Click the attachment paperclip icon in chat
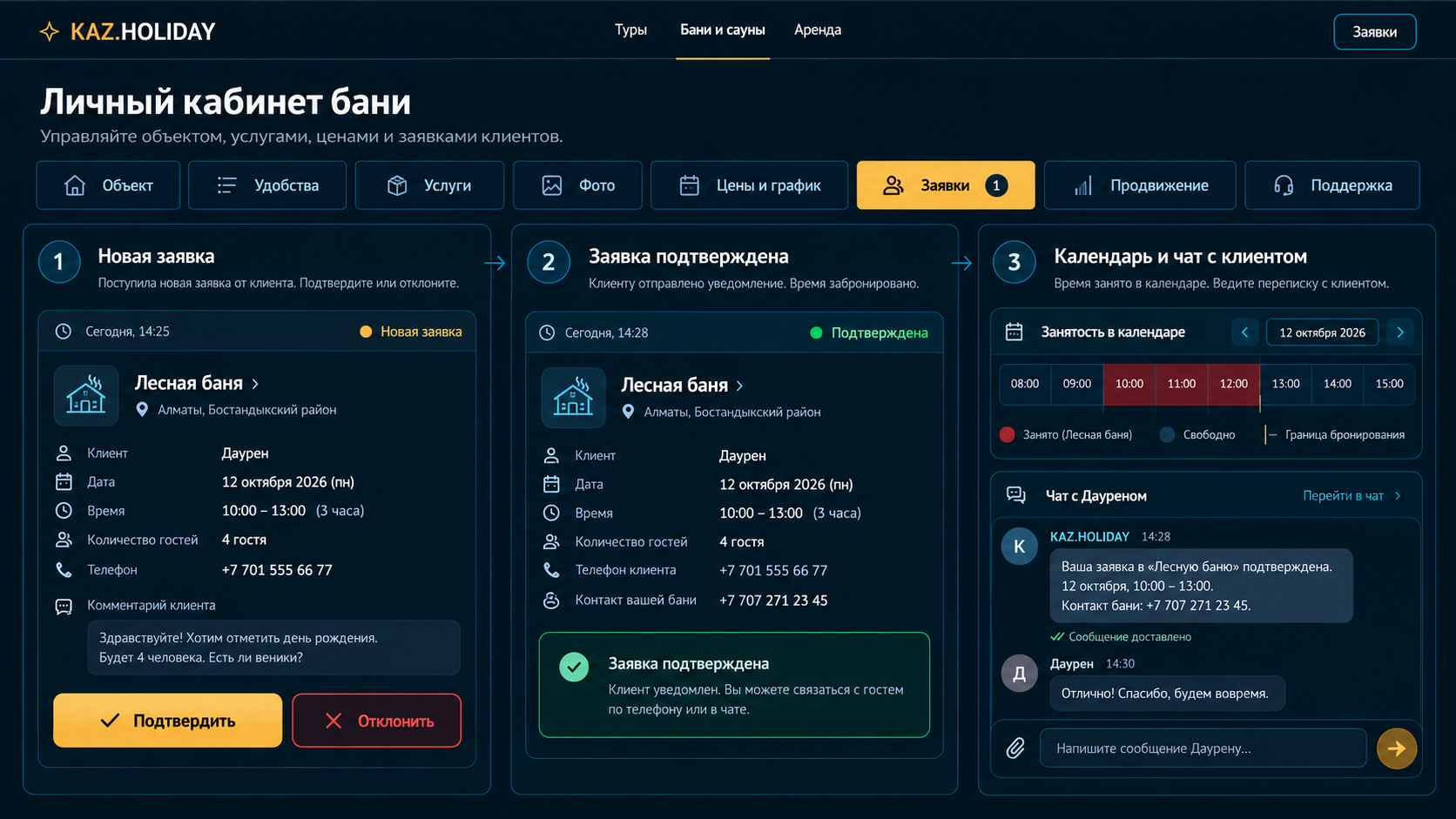Screen dimensions: 1456x819 (x=1015, y=748)
